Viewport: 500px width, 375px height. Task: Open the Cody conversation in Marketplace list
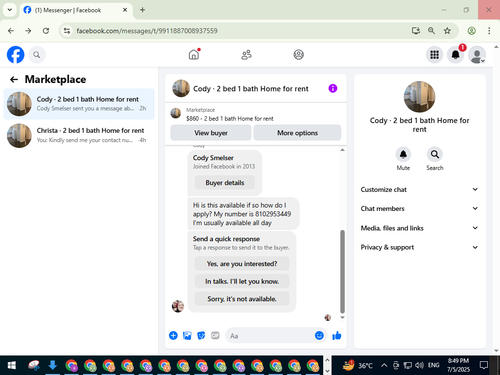point(79,104)
